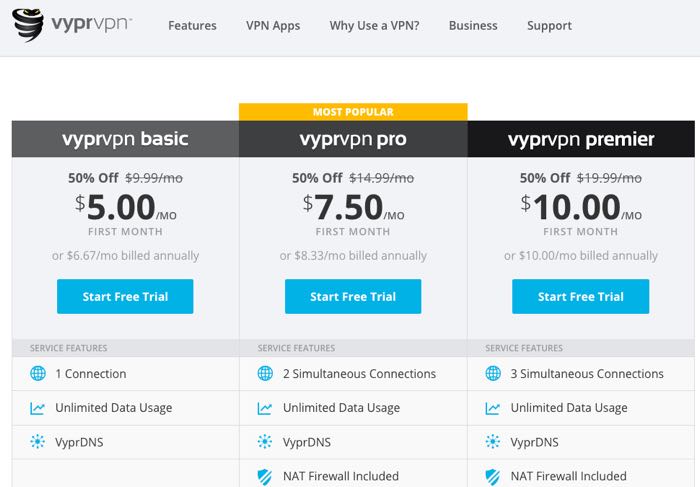Click the chart icon for Unlimited Data Usage in pro
Viewport: 700px width, 487px height.
click(265, 408)
